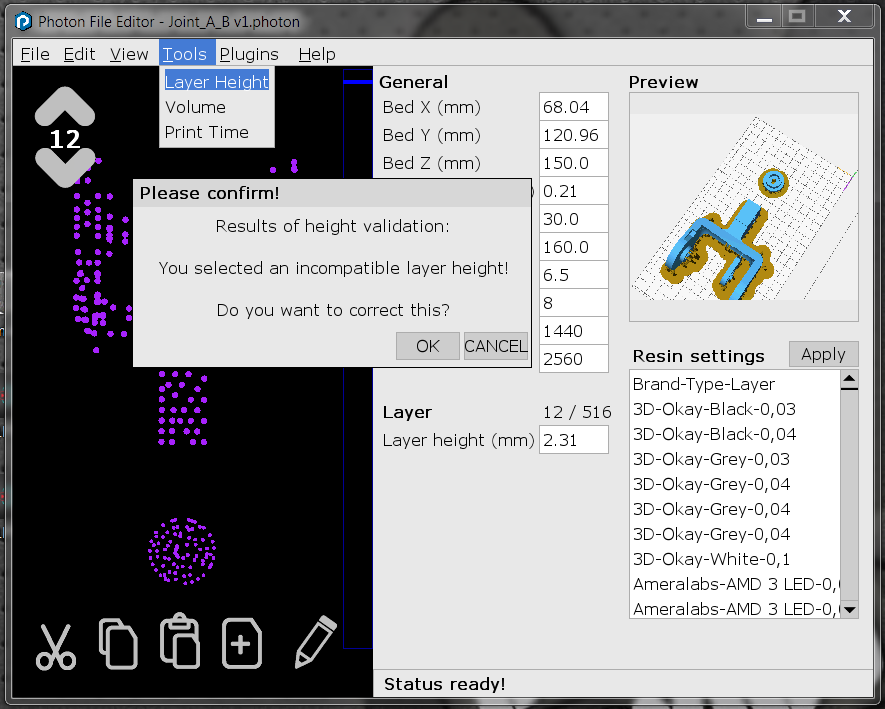The image size is (885, 709).
Task: Open the View menu
Action: click(x=130, y=54)
